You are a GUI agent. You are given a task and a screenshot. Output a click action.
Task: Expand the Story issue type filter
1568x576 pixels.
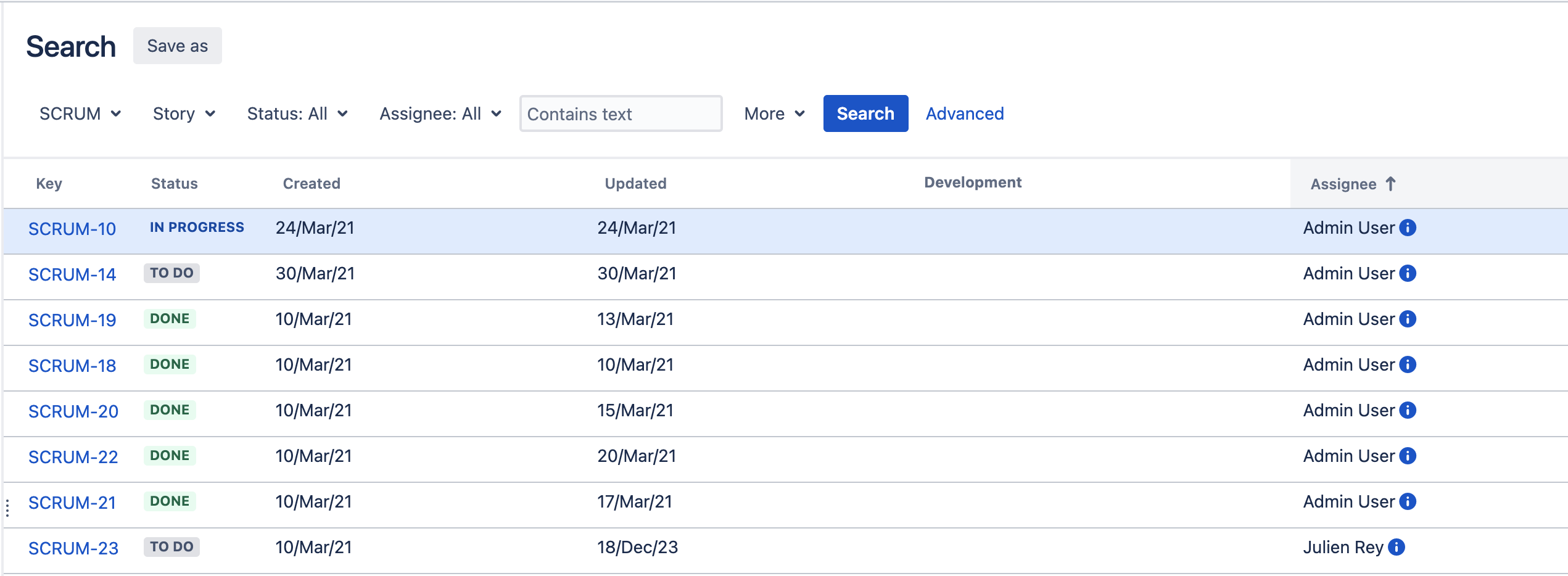tap(183, 114)
